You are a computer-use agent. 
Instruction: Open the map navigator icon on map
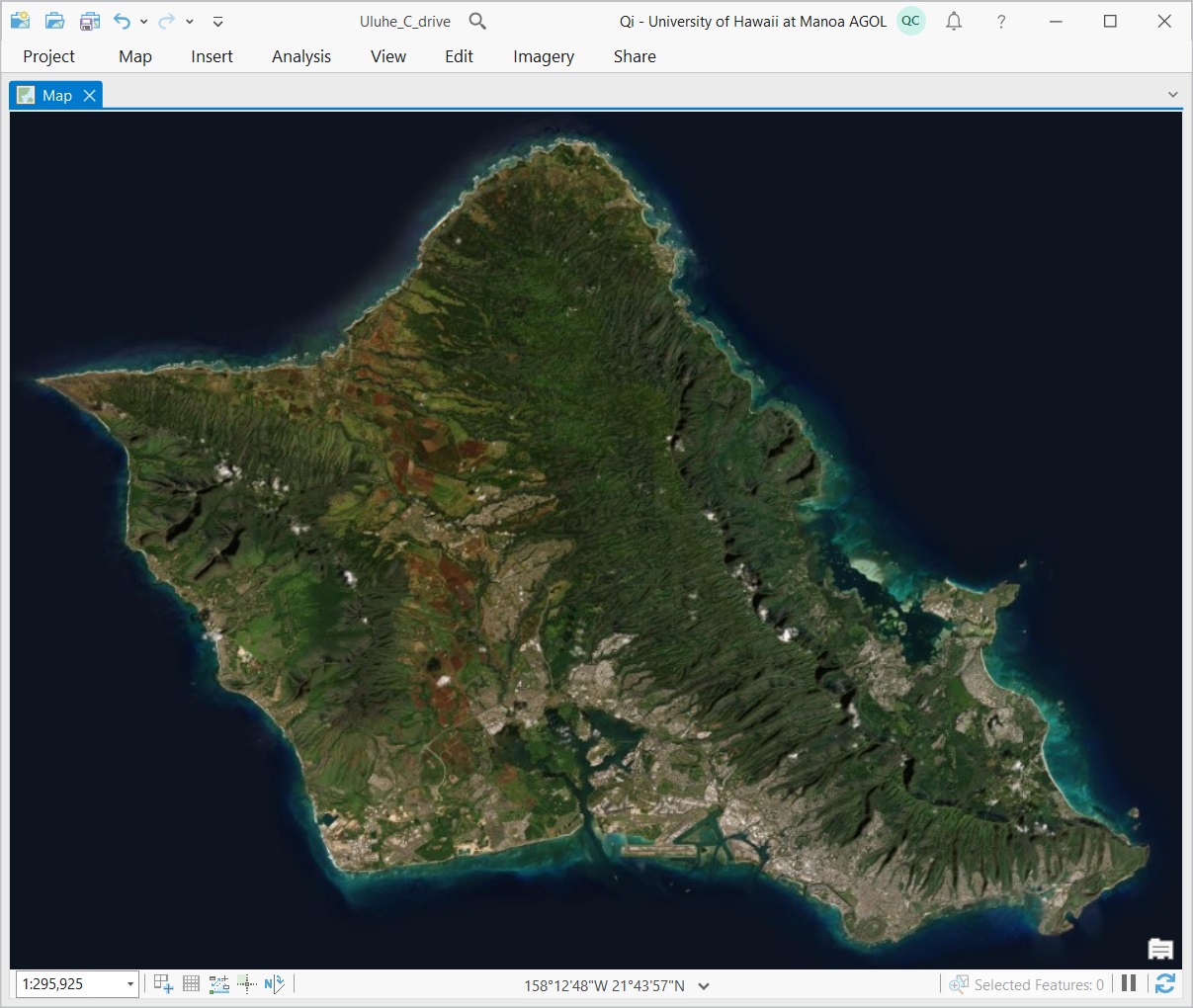pyautogui.click(x=1160, y=950)
